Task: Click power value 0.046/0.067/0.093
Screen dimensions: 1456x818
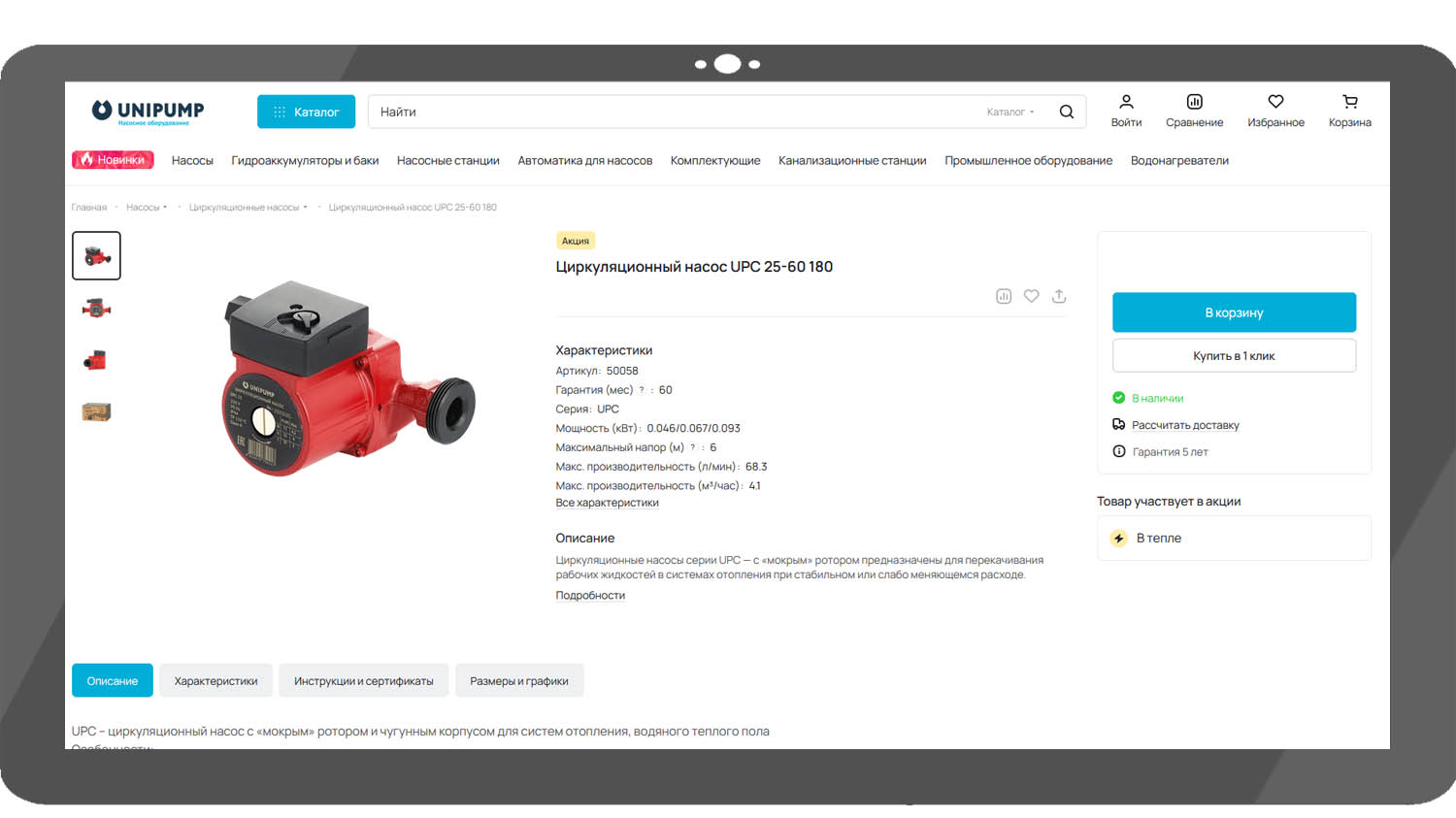Action: pyautogui.click(x=693, y=428)
